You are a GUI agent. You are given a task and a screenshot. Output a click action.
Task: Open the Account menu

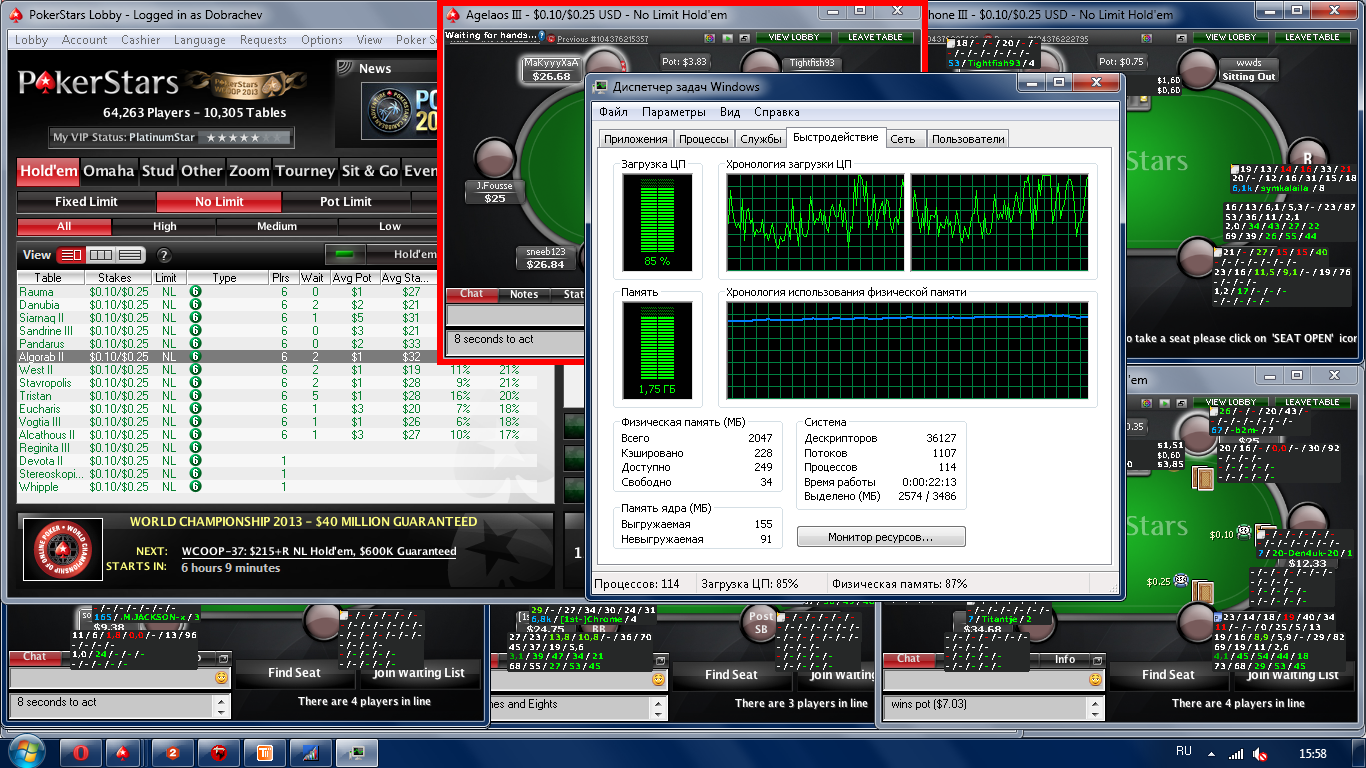coord(85,40)
